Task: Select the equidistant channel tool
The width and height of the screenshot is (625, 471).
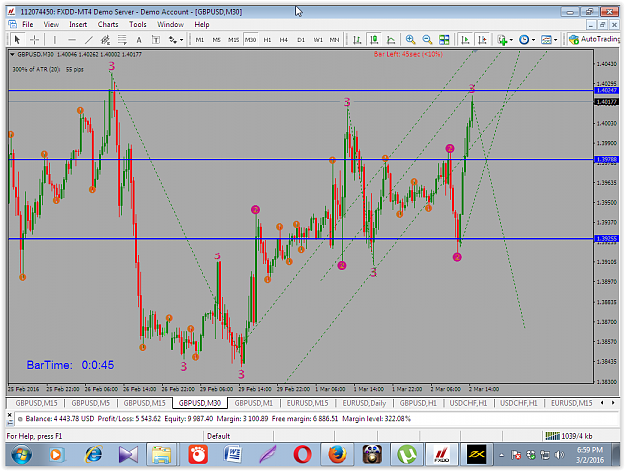Action: [105, 39]
